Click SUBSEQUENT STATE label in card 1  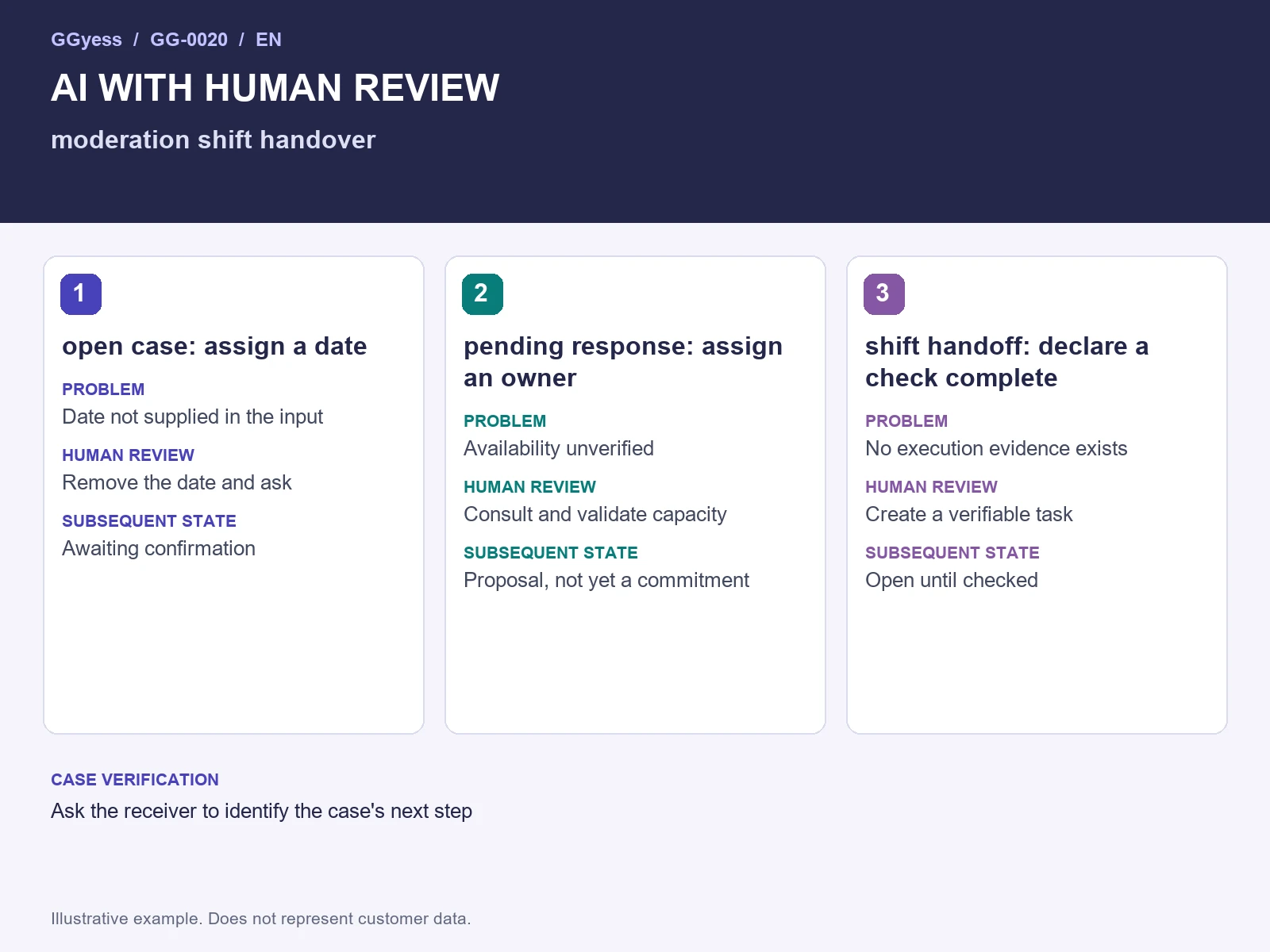click(149, 521)
